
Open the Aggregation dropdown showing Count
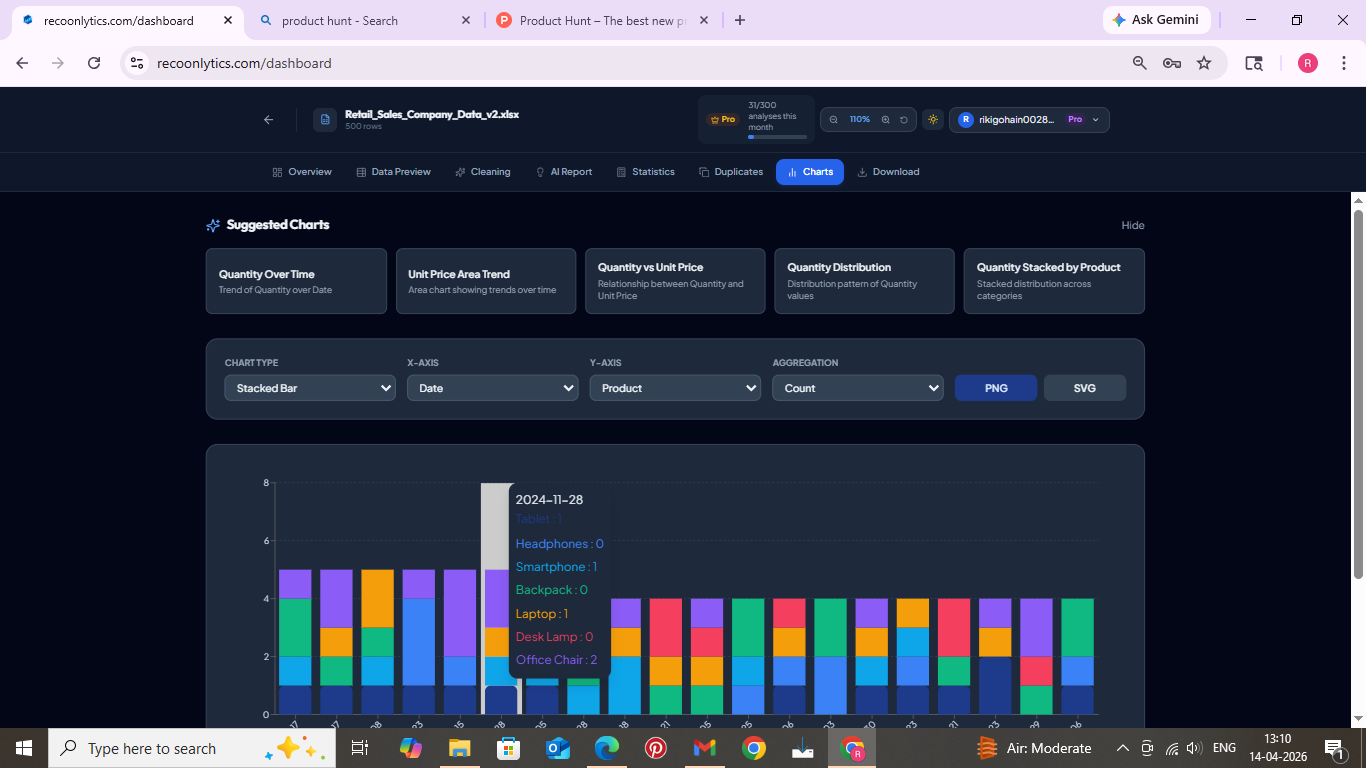pyautogui.click(x=857, y=388)
